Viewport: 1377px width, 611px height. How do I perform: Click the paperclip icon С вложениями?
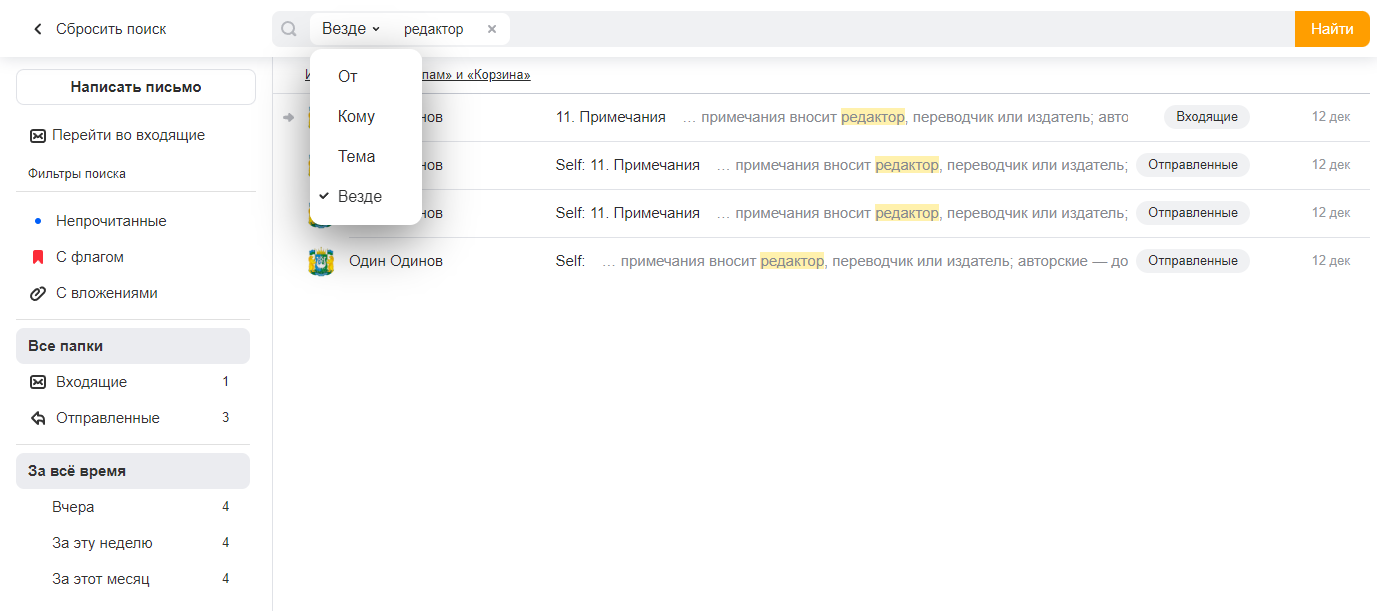38,293
